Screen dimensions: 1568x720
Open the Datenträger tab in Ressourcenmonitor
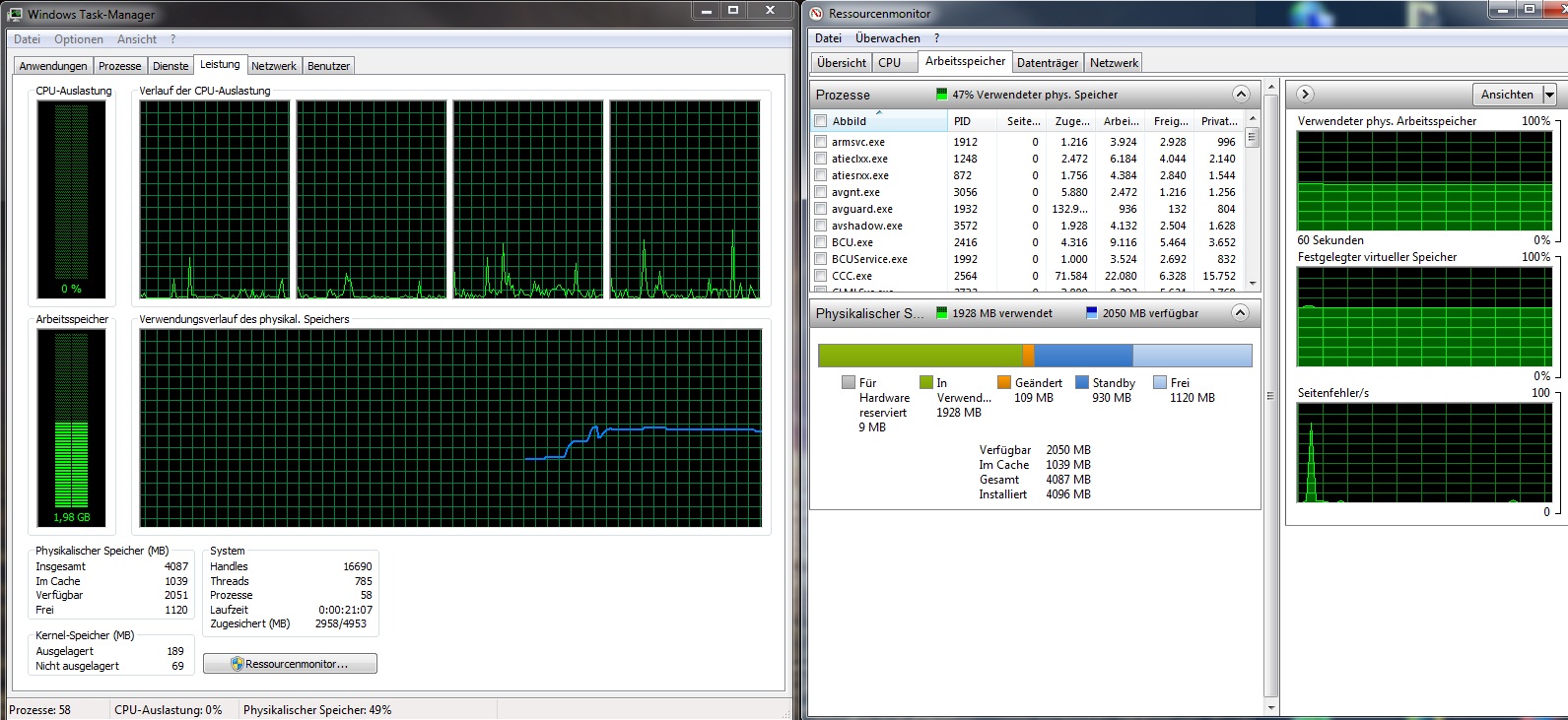click(x=1048, y=62)
